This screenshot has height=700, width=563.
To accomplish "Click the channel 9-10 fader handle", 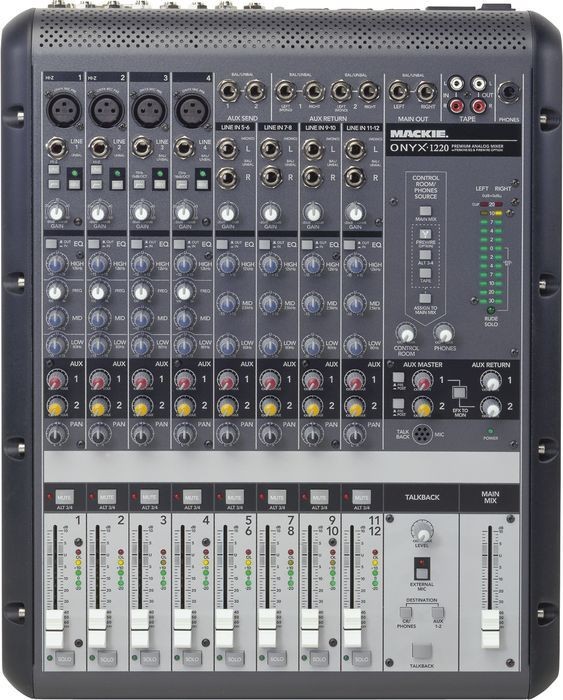I will click(x=309, y=628).
